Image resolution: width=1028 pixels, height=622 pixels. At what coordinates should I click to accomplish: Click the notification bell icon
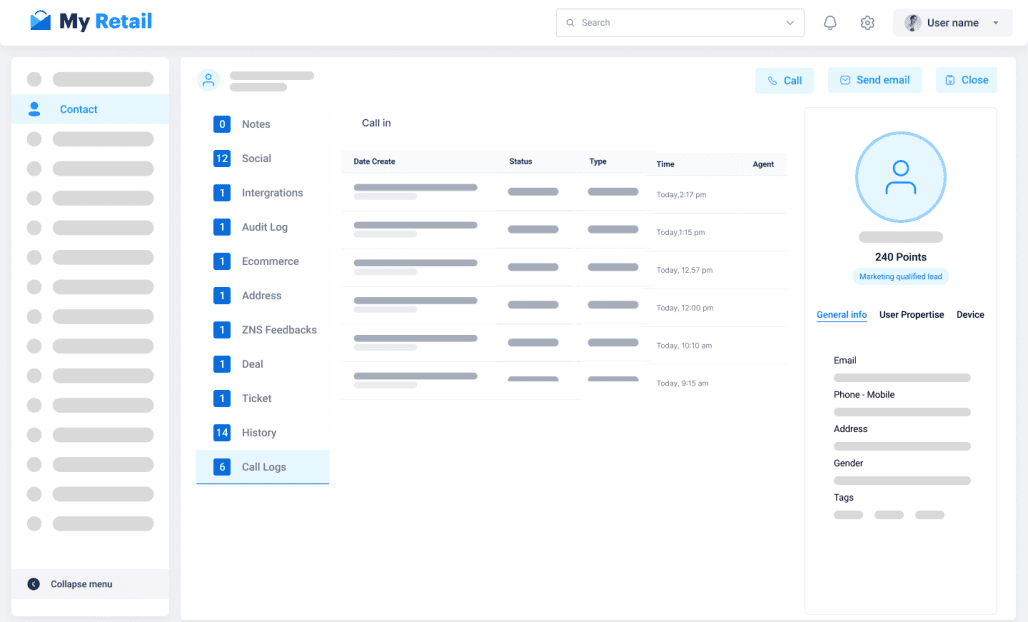point(830,23)
